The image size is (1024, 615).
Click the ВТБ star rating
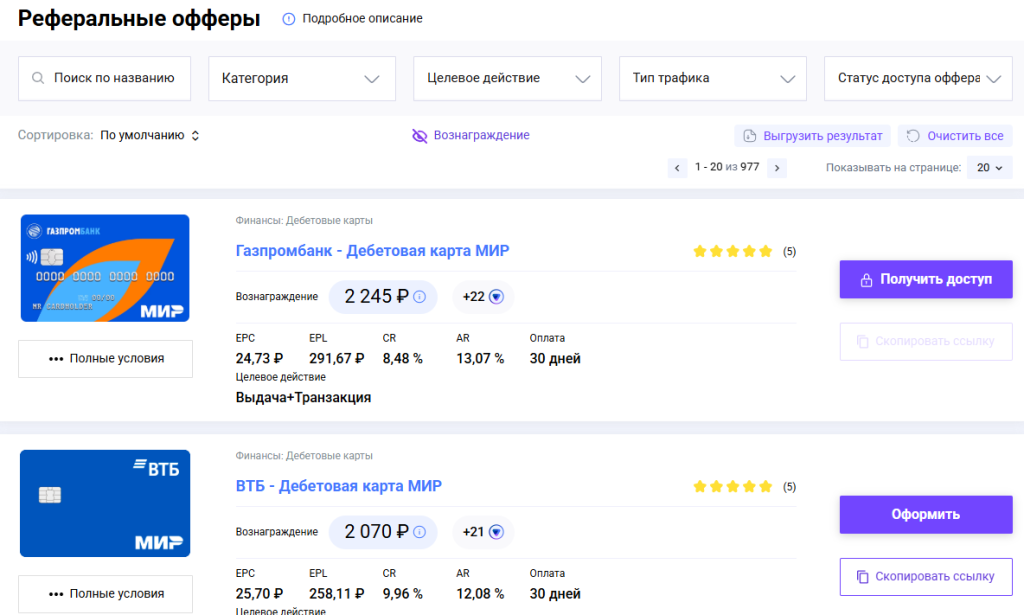[733, 486]
